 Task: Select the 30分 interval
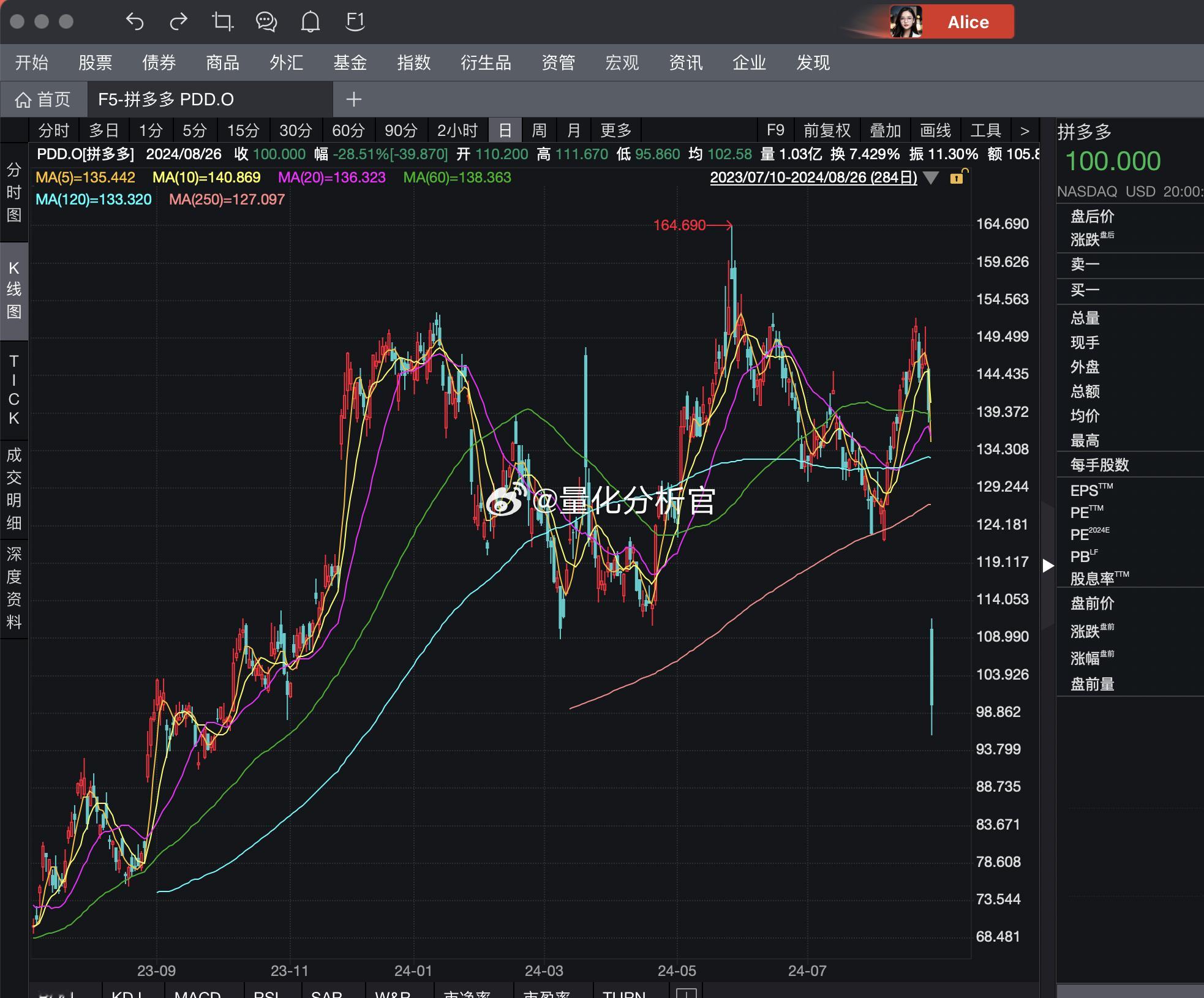coord(296,130)
